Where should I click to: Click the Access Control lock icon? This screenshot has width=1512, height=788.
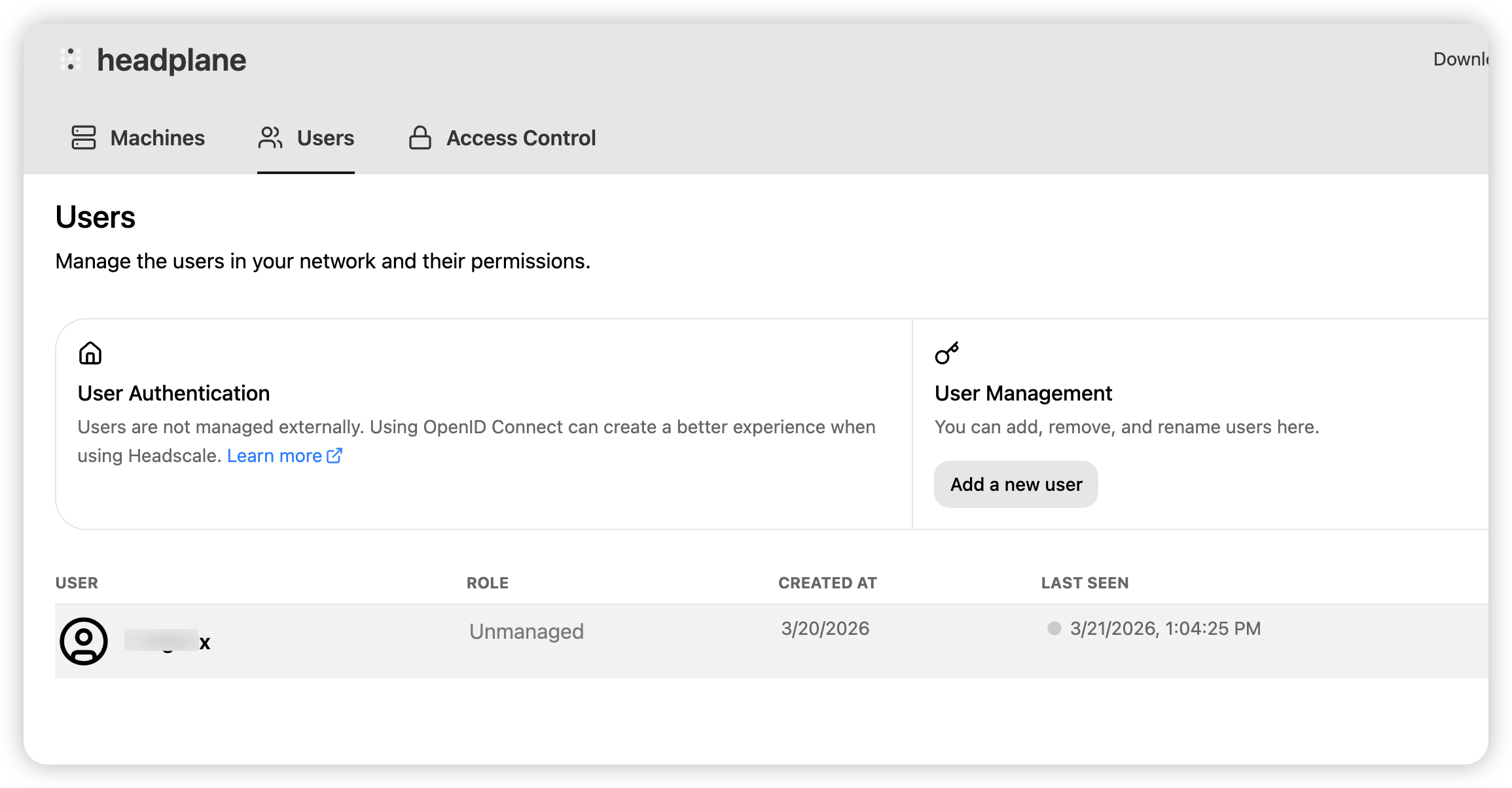pyautogui.click(x=420, y=138)
